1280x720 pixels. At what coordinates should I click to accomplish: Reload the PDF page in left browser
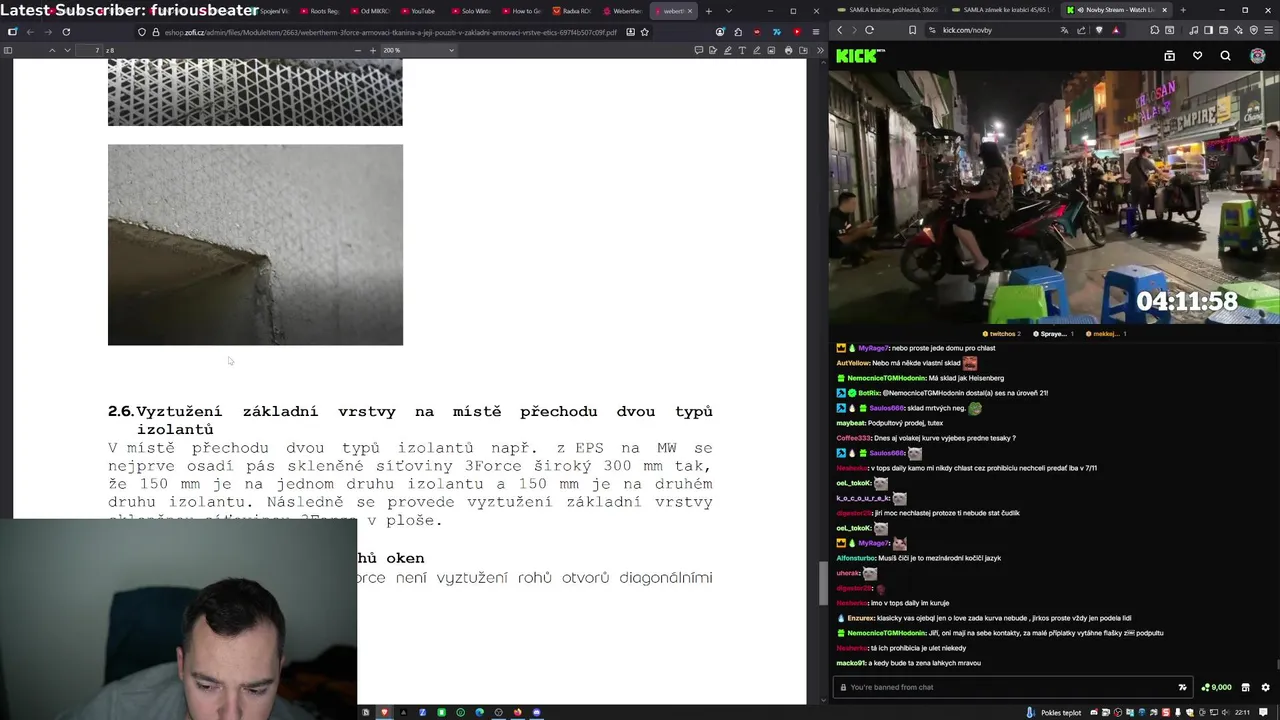[66, 32]
